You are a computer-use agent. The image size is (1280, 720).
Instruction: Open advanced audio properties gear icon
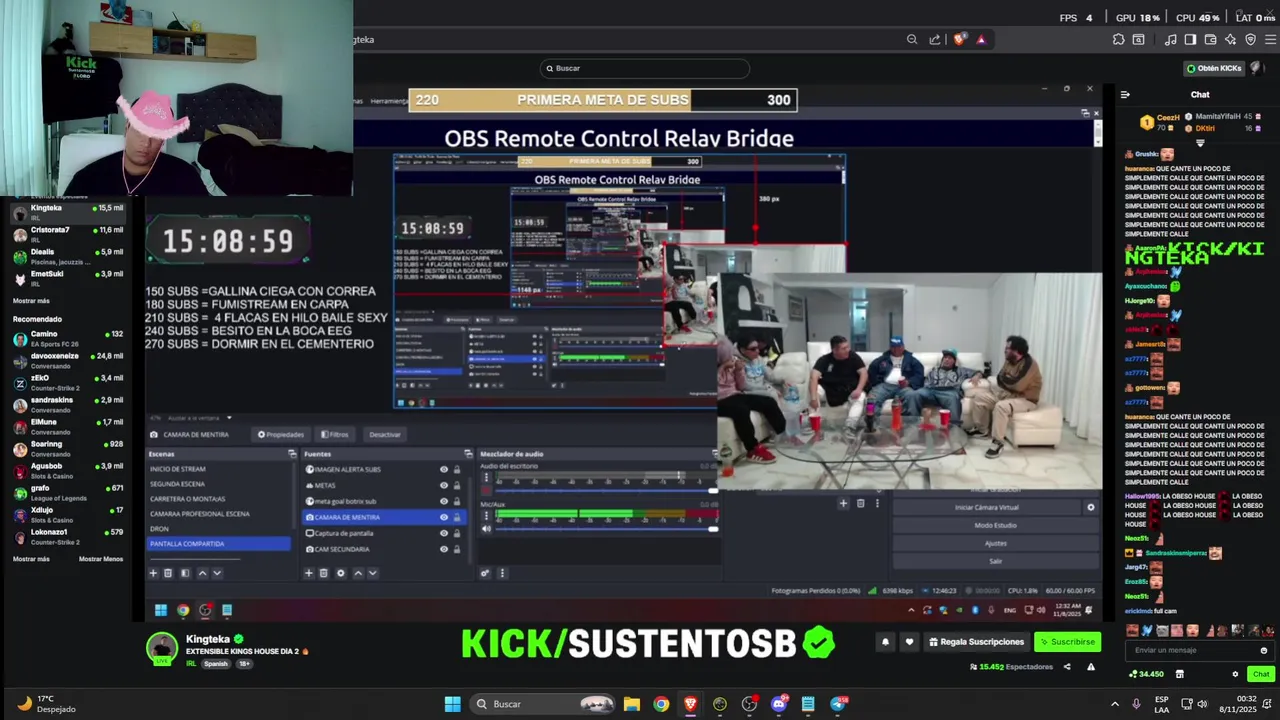coord(485,573)
